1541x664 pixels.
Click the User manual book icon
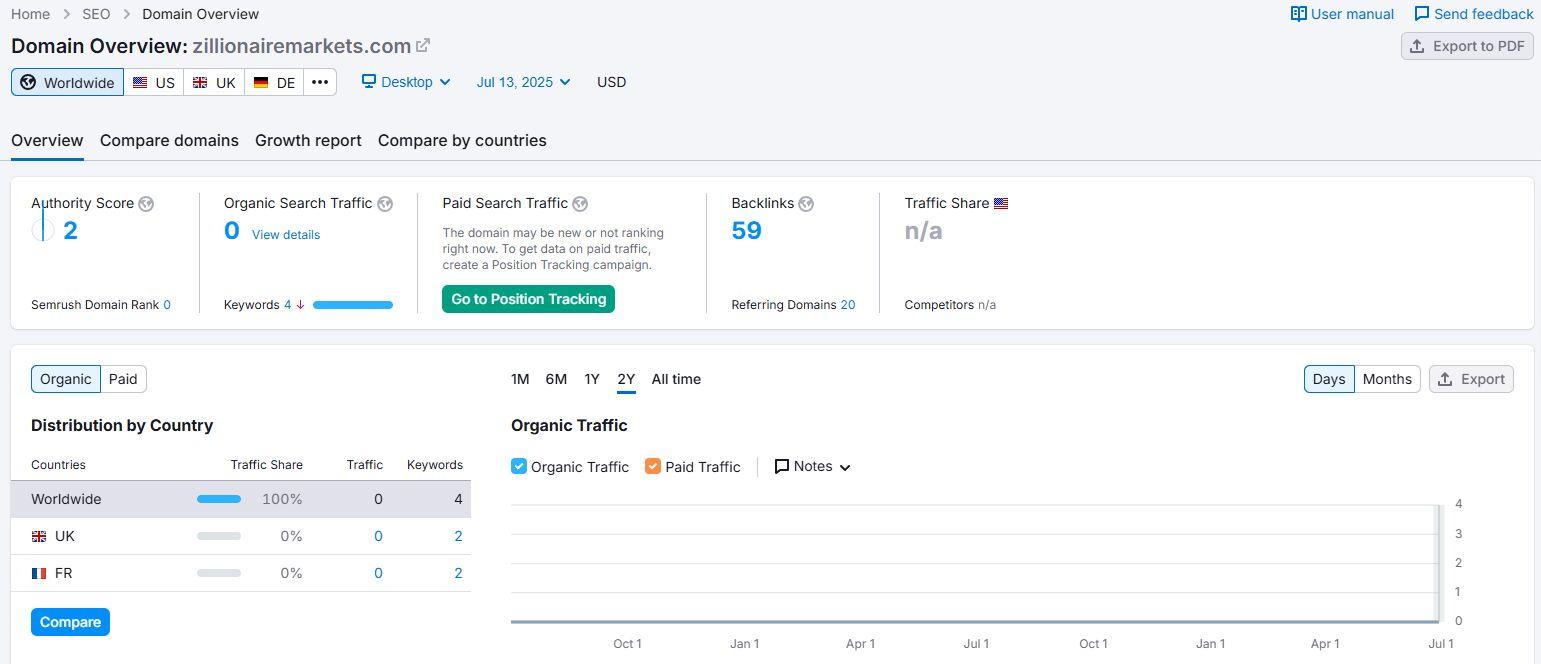point(1299,14)
